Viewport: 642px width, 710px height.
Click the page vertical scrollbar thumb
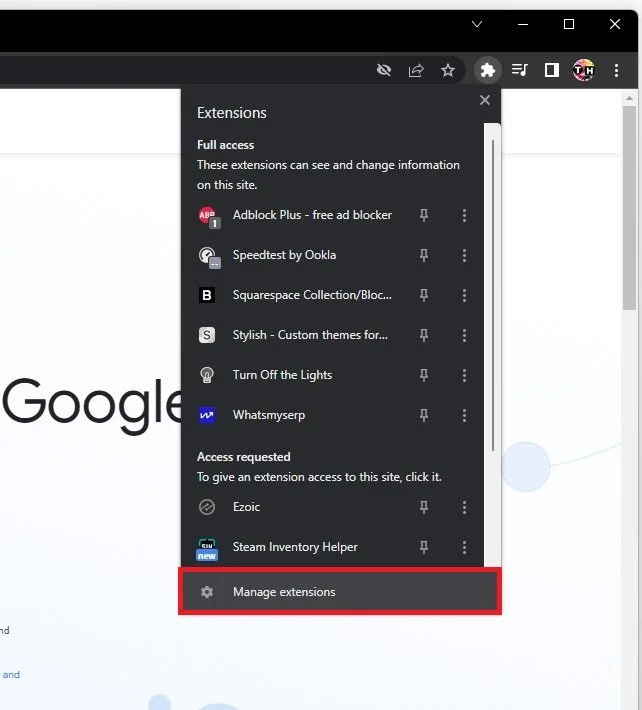629,207
